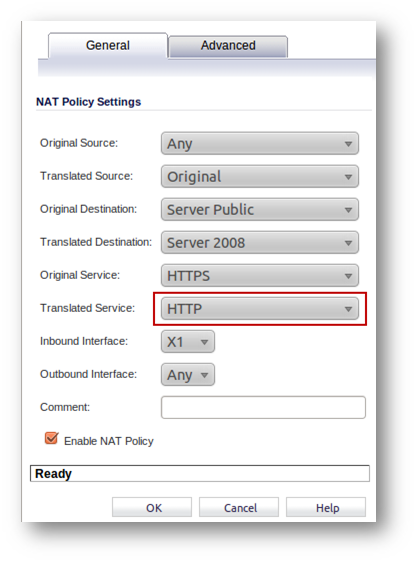This screenshot has height=564, width=418.
Task: Click arrow icon of Outbound Interface dropdown
Action: click(x=204, y=375)
